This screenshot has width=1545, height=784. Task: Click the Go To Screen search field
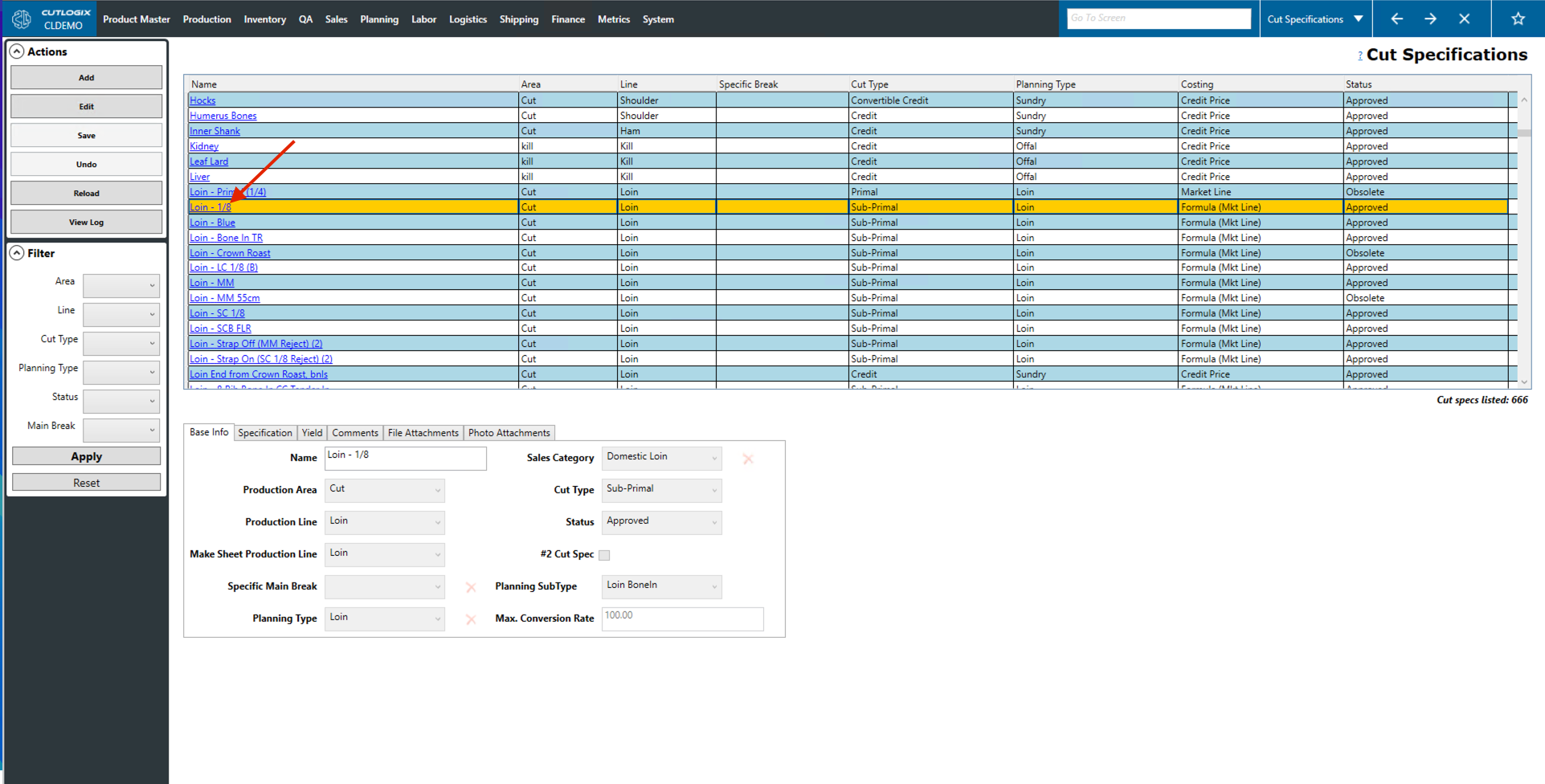pyautogui.click(x=1158, y=18)
